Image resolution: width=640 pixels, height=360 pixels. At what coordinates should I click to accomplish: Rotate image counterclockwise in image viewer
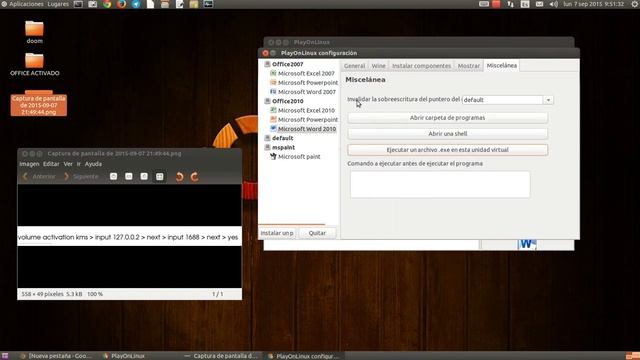click(x=179, y=176)
